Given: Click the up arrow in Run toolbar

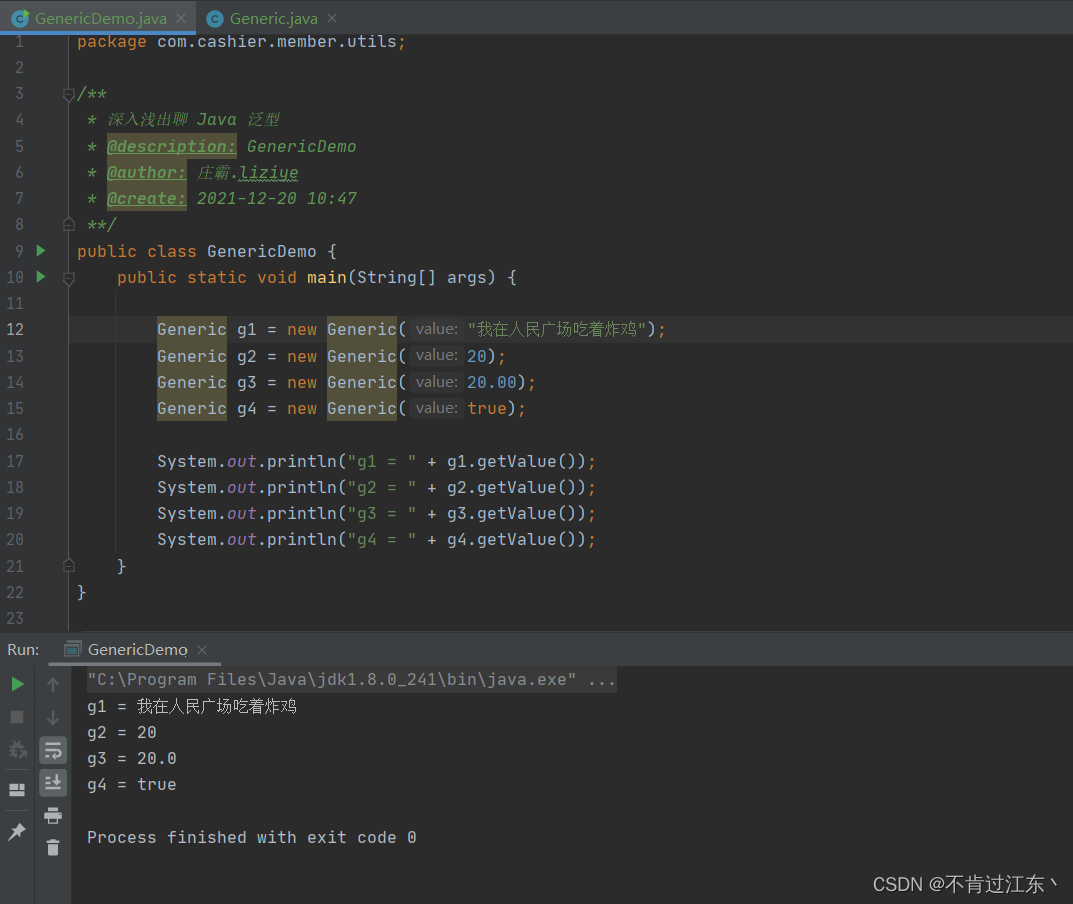Looking at the screenshot, I should click(53, 684).
